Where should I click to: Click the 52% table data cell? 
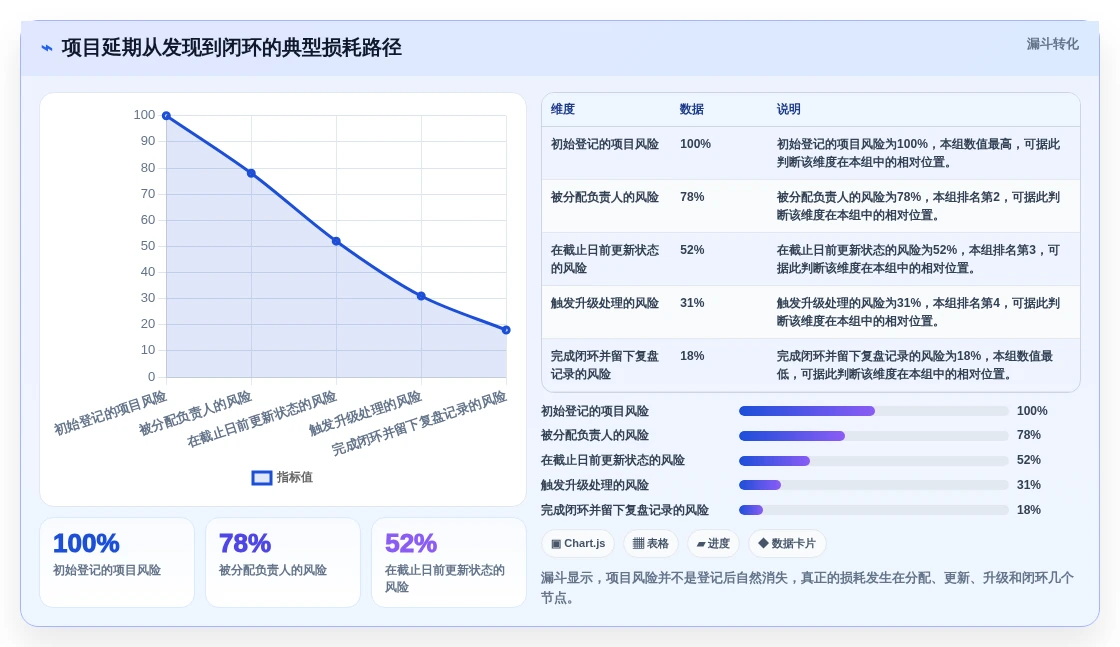(691, 250)
